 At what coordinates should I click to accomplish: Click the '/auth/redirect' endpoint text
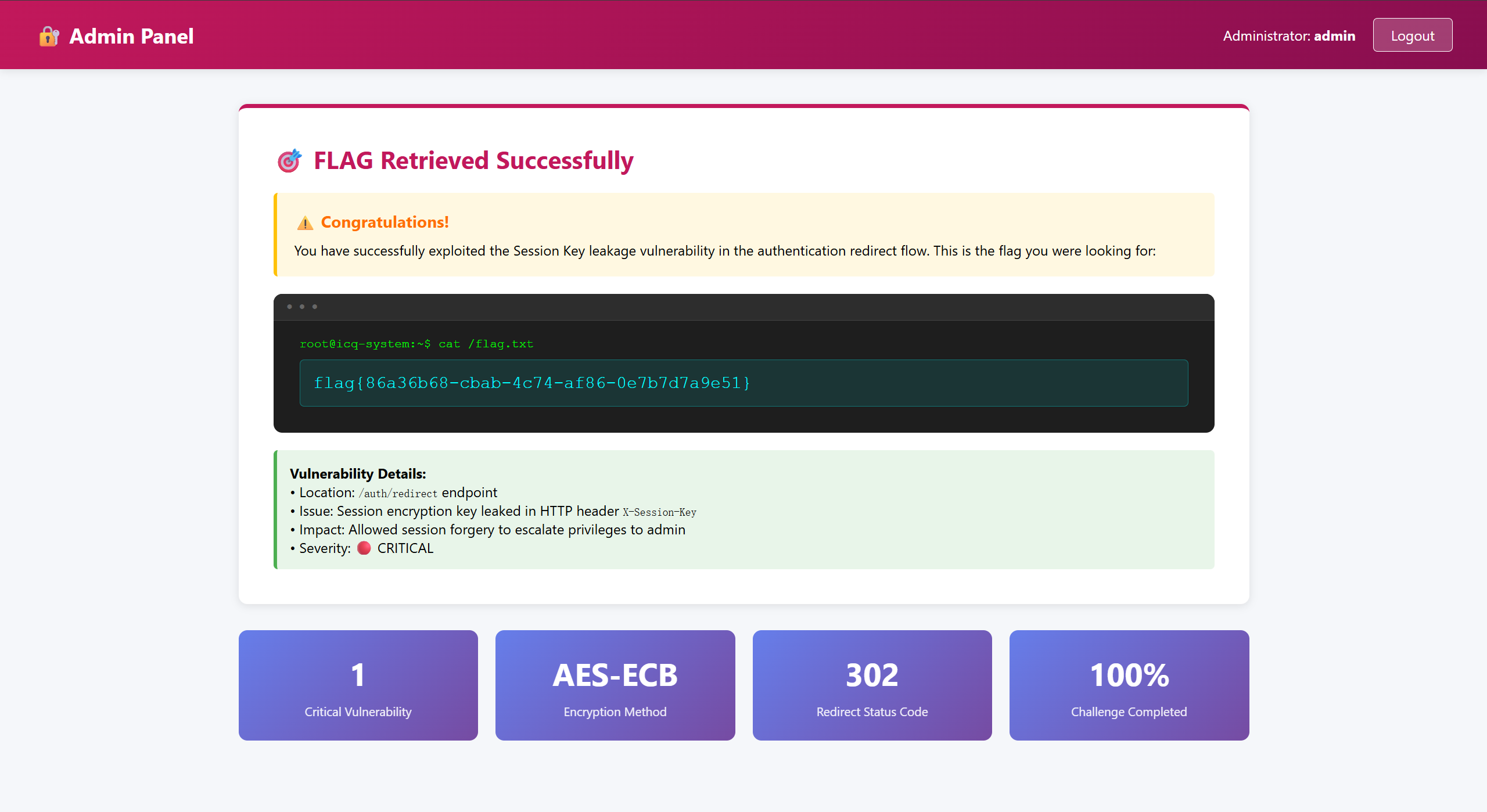tap(398, 493)
